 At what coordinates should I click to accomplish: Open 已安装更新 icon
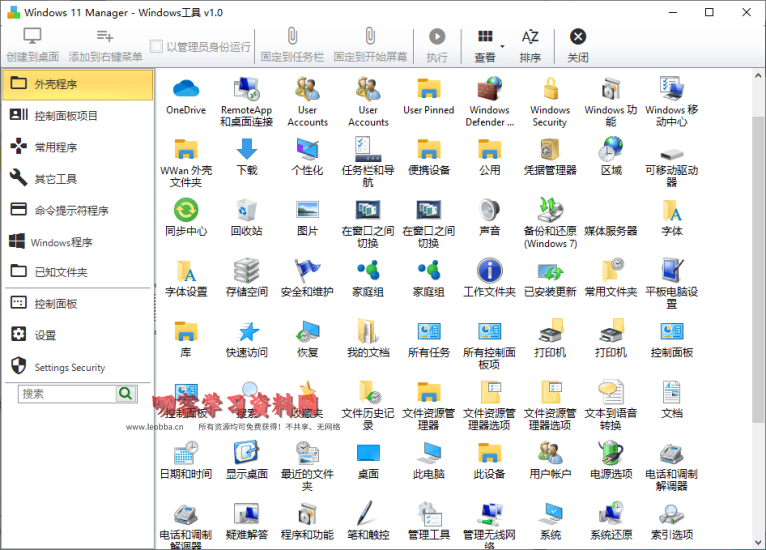coord(550,271)
